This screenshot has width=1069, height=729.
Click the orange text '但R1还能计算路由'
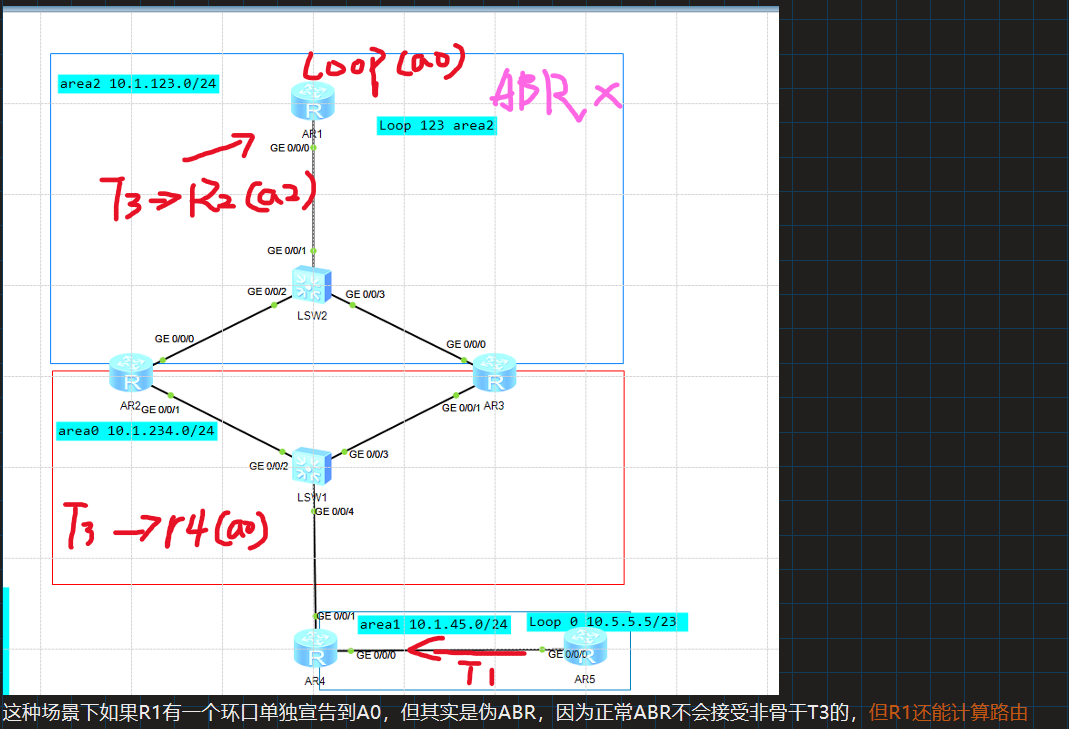coord(948,713)
